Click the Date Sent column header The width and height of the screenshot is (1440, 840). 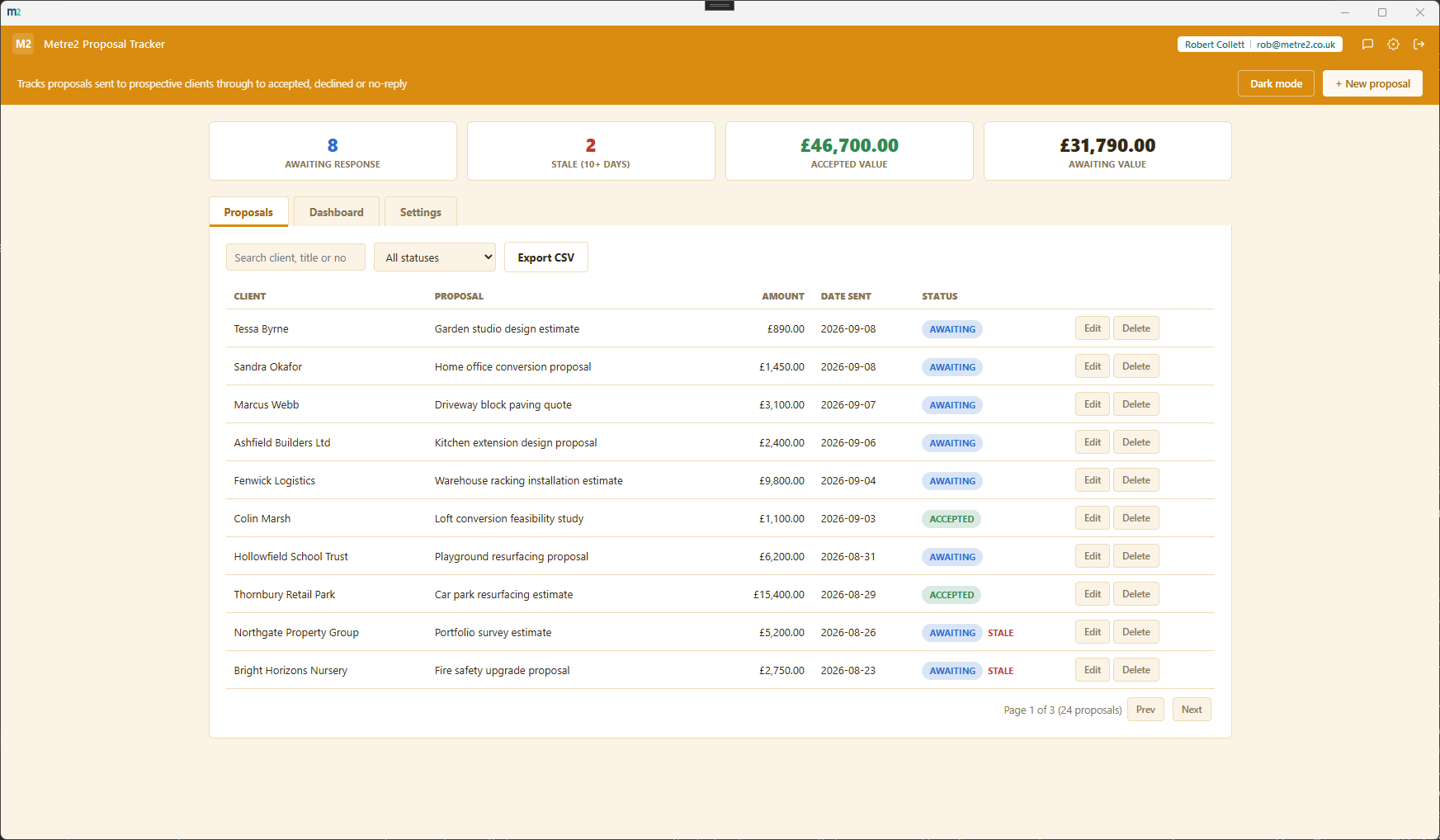click(x=846, y=296)
